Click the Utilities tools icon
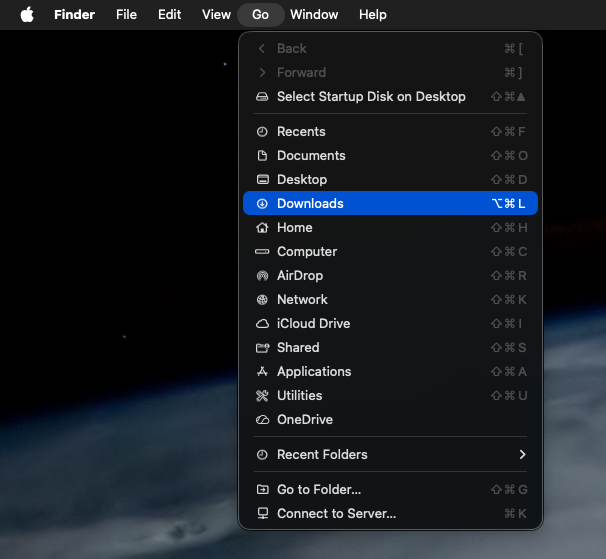The image size is (606, 559). coord(262,396)
